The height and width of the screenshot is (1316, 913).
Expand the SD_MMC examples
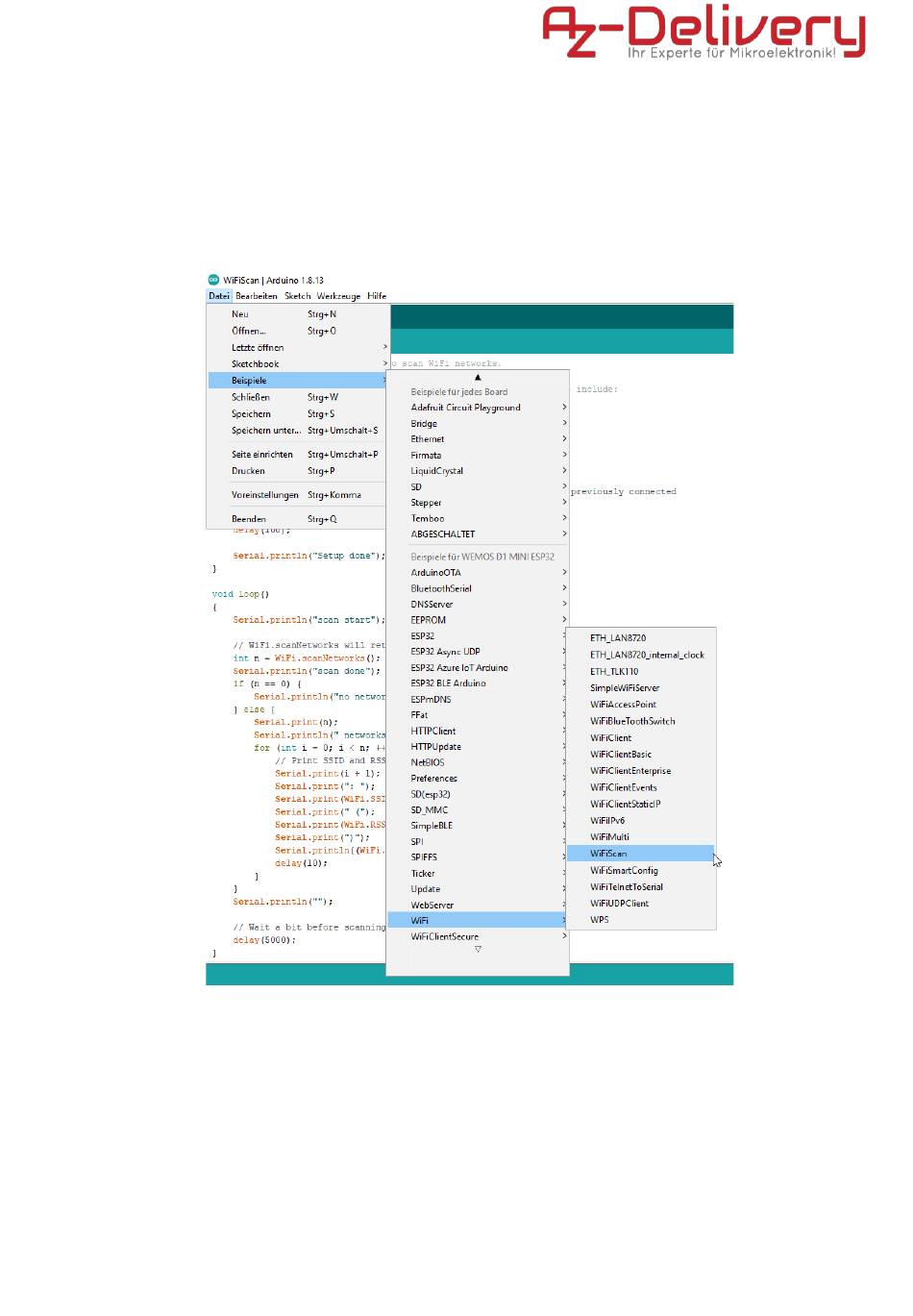[x=478, y=810]
